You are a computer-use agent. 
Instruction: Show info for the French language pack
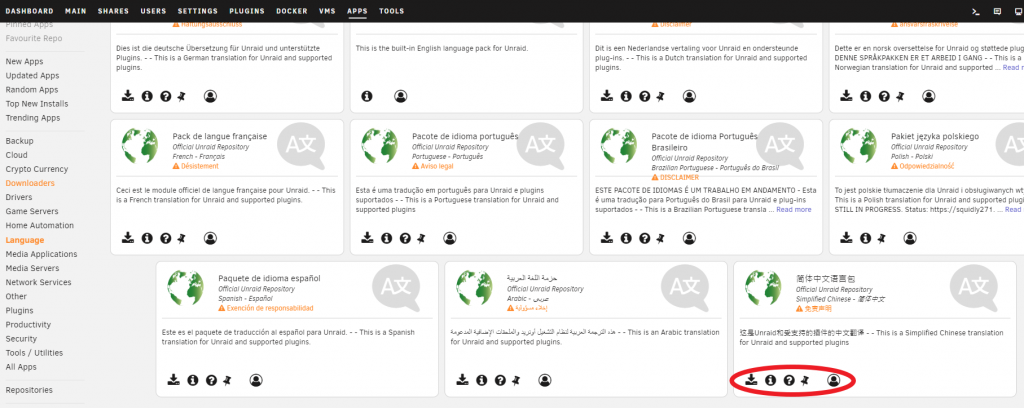point(147,238)
